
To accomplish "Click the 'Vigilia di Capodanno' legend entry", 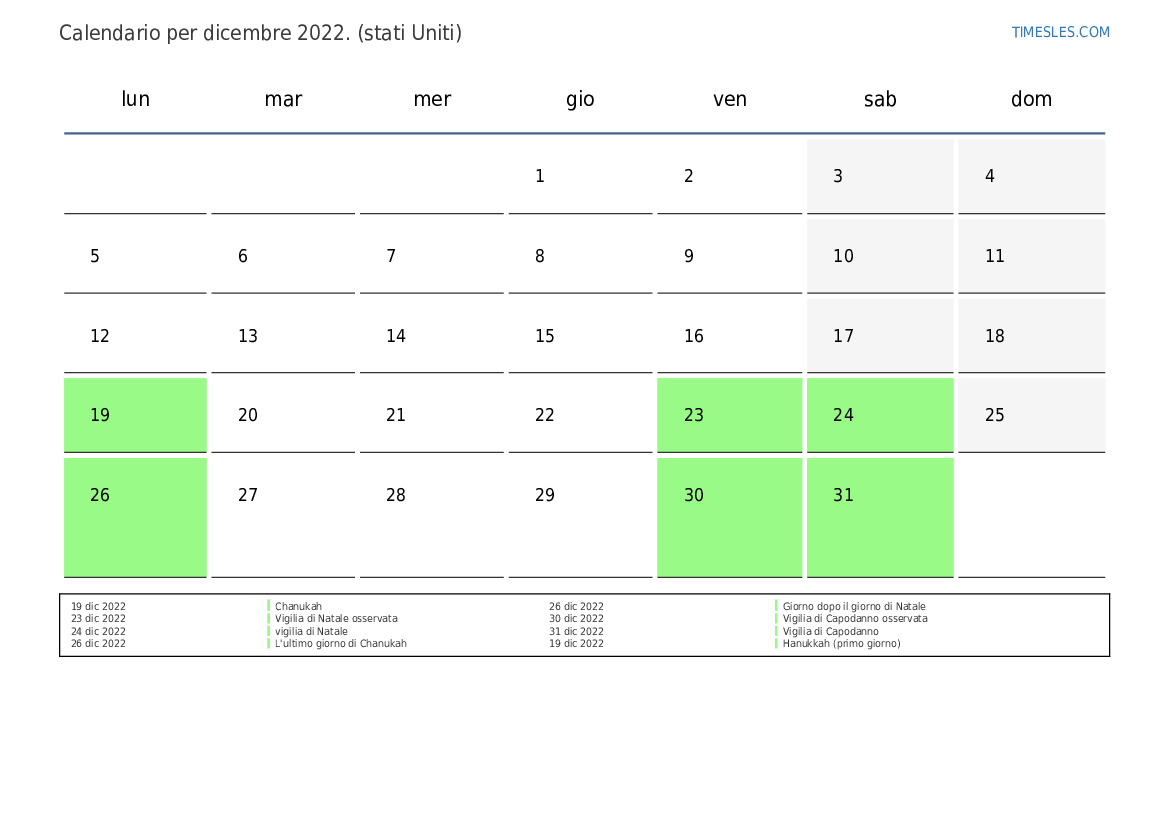I will [x=831, y=631].
